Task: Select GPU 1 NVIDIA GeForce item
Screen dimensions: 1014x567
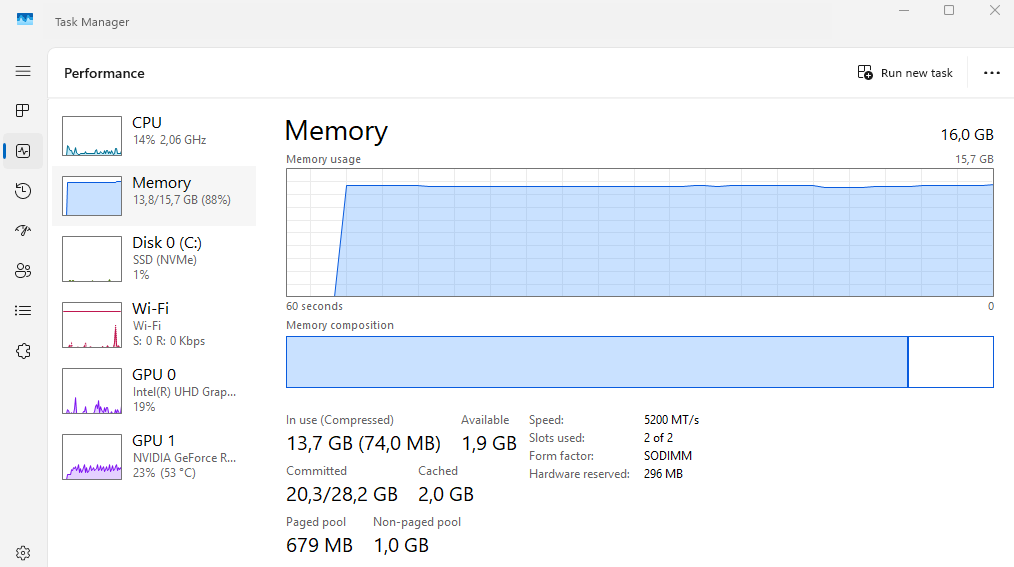Action: pos(154,456)
